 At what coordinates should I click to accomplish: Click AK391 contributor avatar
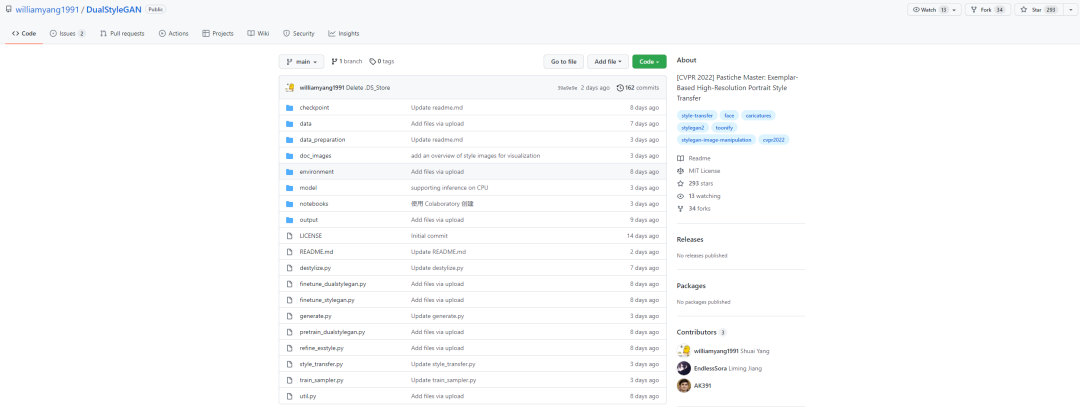pyautogui.click(x=683, y=386)
